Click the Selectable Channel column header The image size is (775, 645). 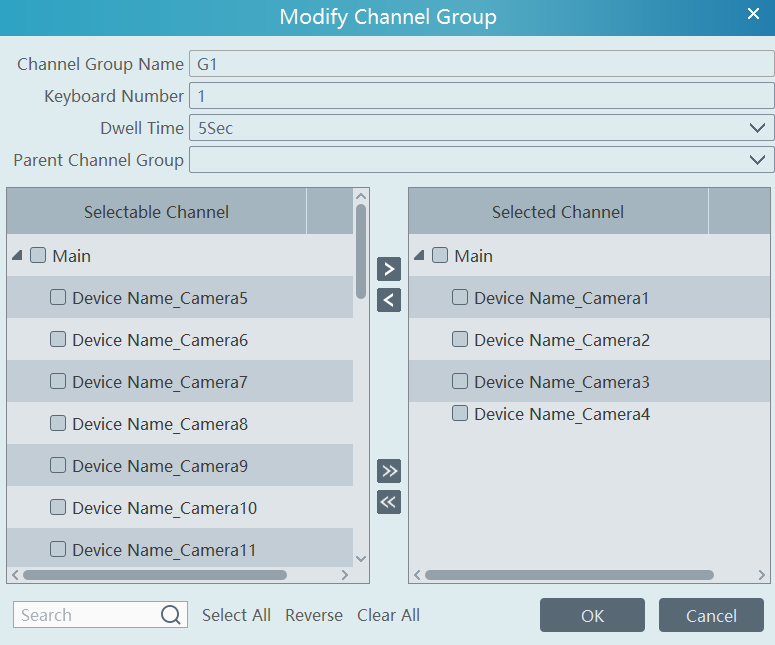(156, 212)
